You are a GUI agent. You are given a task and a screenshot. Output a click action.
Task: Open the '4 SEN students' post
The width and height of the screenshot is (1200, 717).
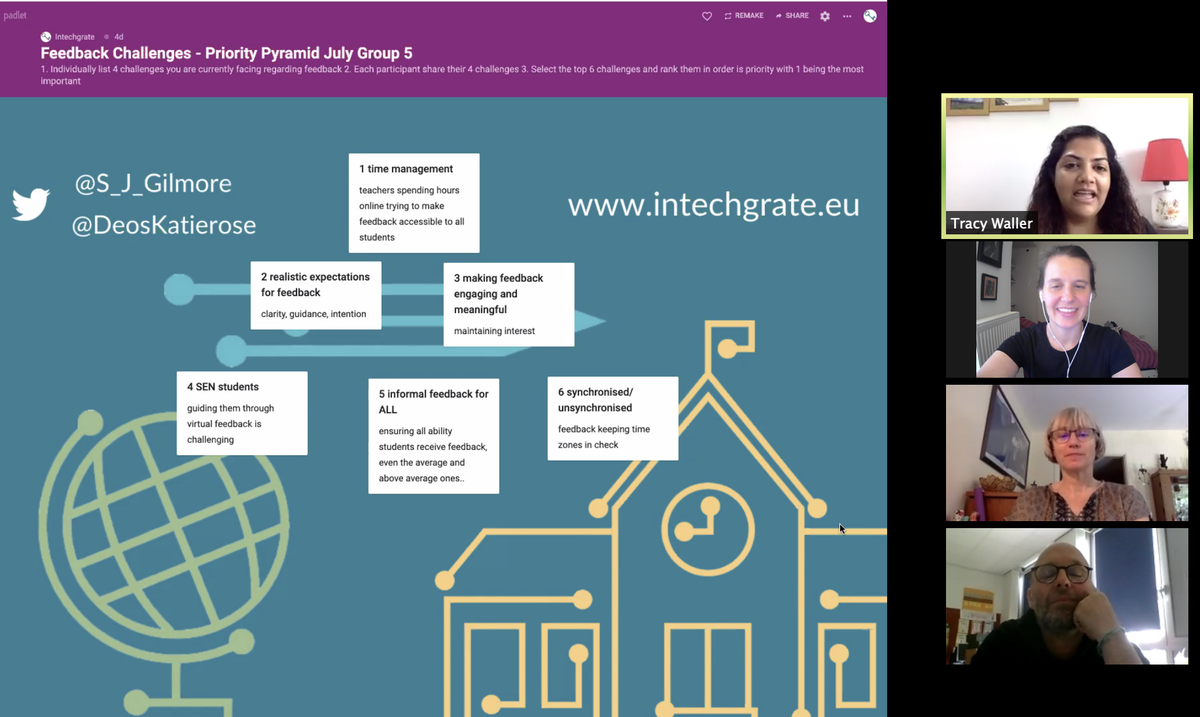(242, 413)
